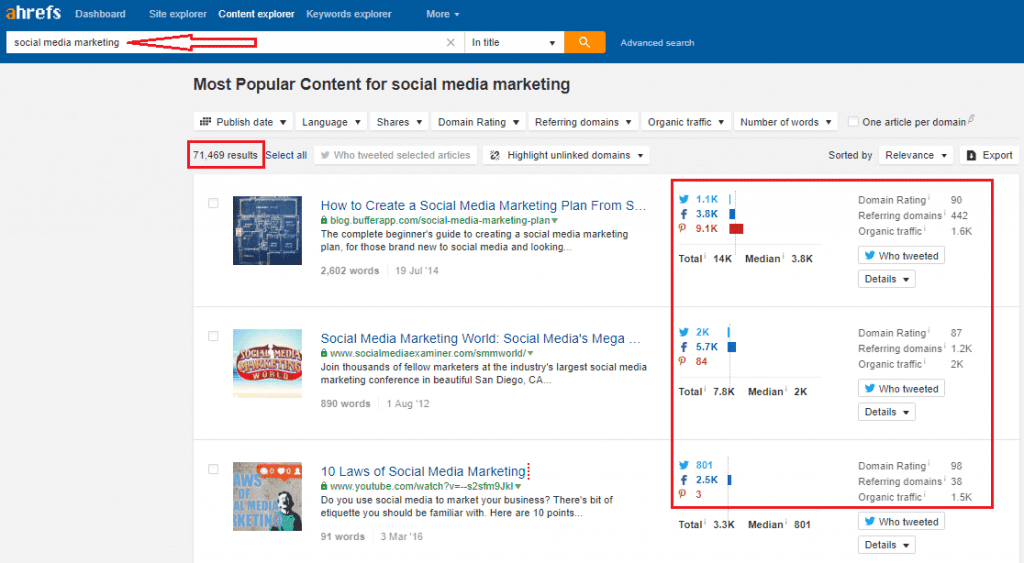Tick checkbox for 10 Laws of Social Media Marketing

pos(213,469)
